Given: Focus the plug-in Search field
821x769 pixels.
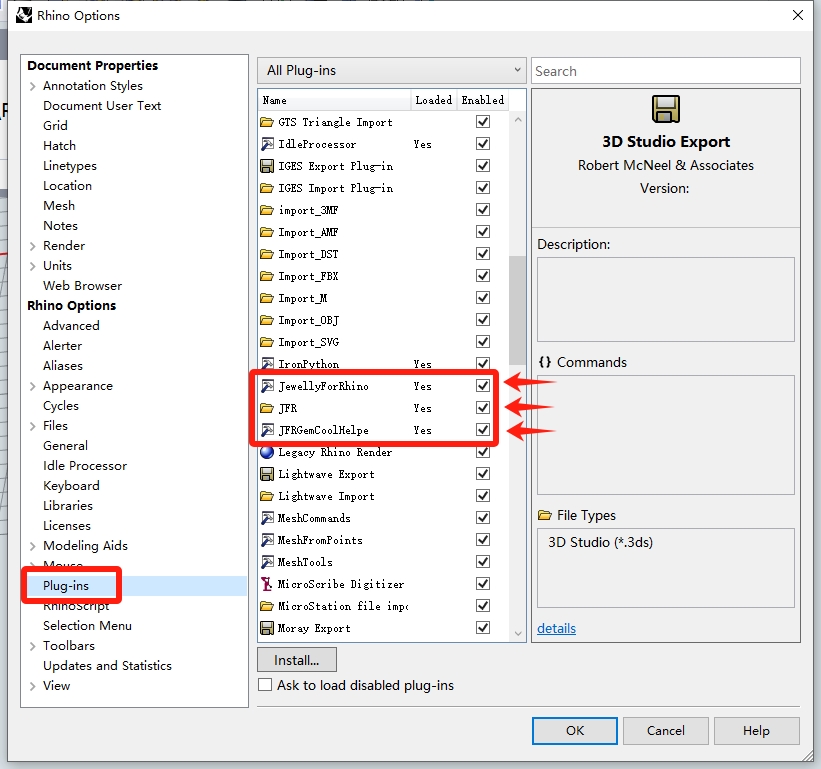Looking at the screenshot, I should [x=665, y=71].
